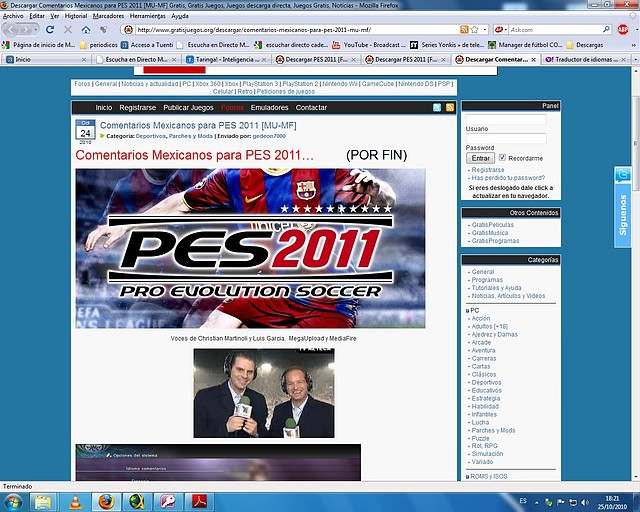Click the PES 2011 banner image
Image resolution: width=640 pixels, height=512 pixels.
coord(250,248)
